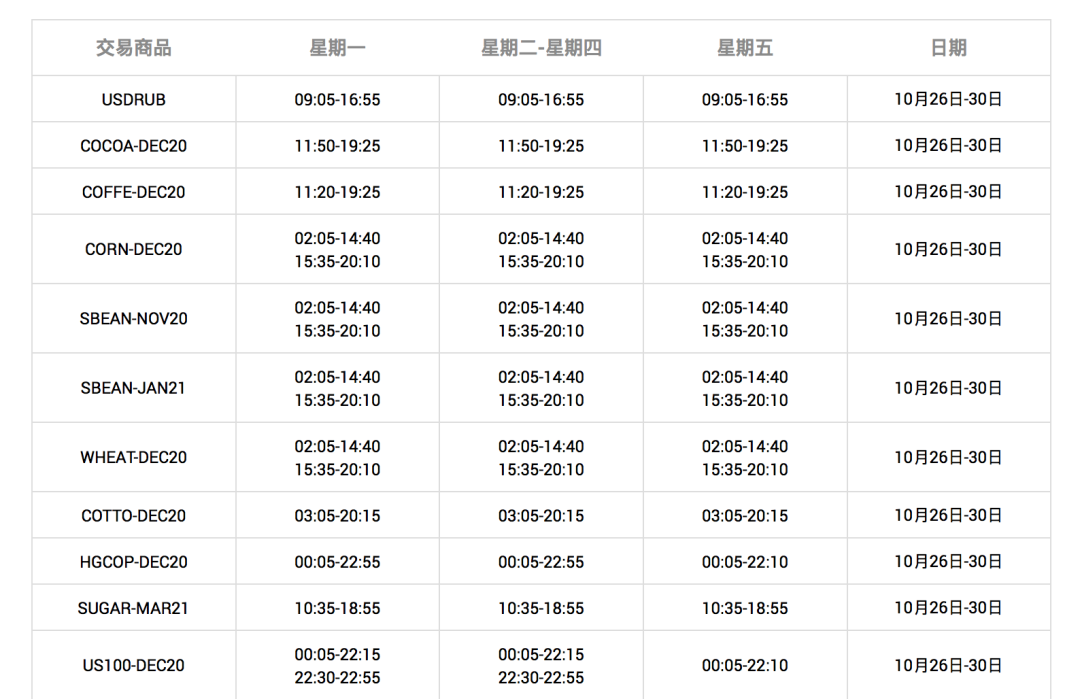Click HGCOP-DEC20 Friday hours 00:05-22:10
The image size is (1080, 699).
[745, 562]
